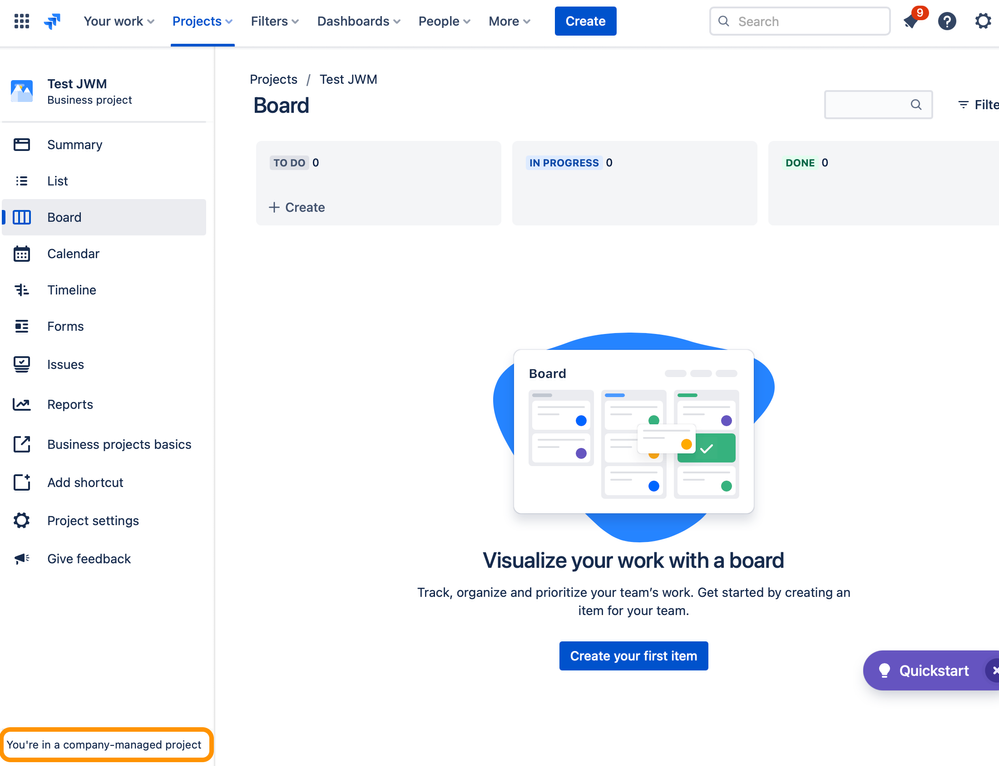Viewport: 999px width, 766px height.
Task: Expand the Filters dropdown
Action: pos(275,21)
